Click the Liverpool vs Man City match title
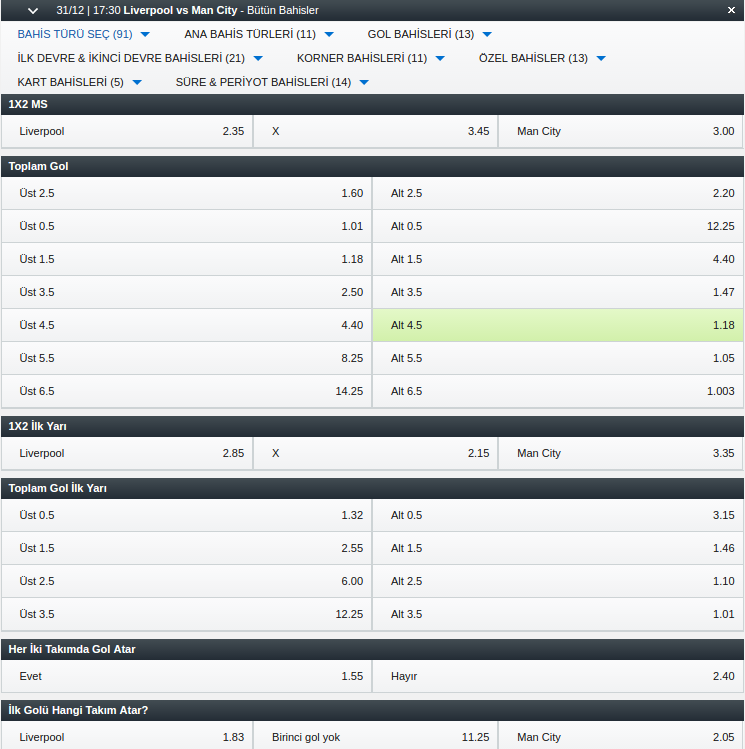This screenshot has height=749, width=745. coord(180,11)
